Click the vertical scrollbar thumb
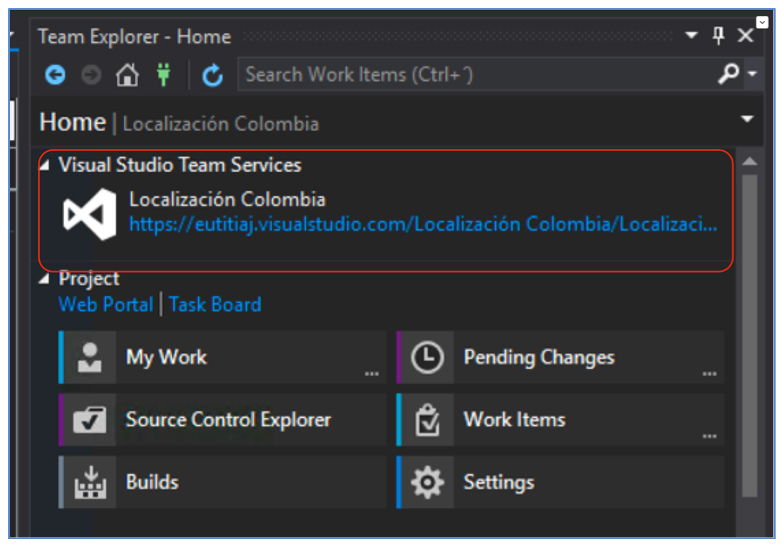Screen dimensions: 783x547 tap(750, 335)
